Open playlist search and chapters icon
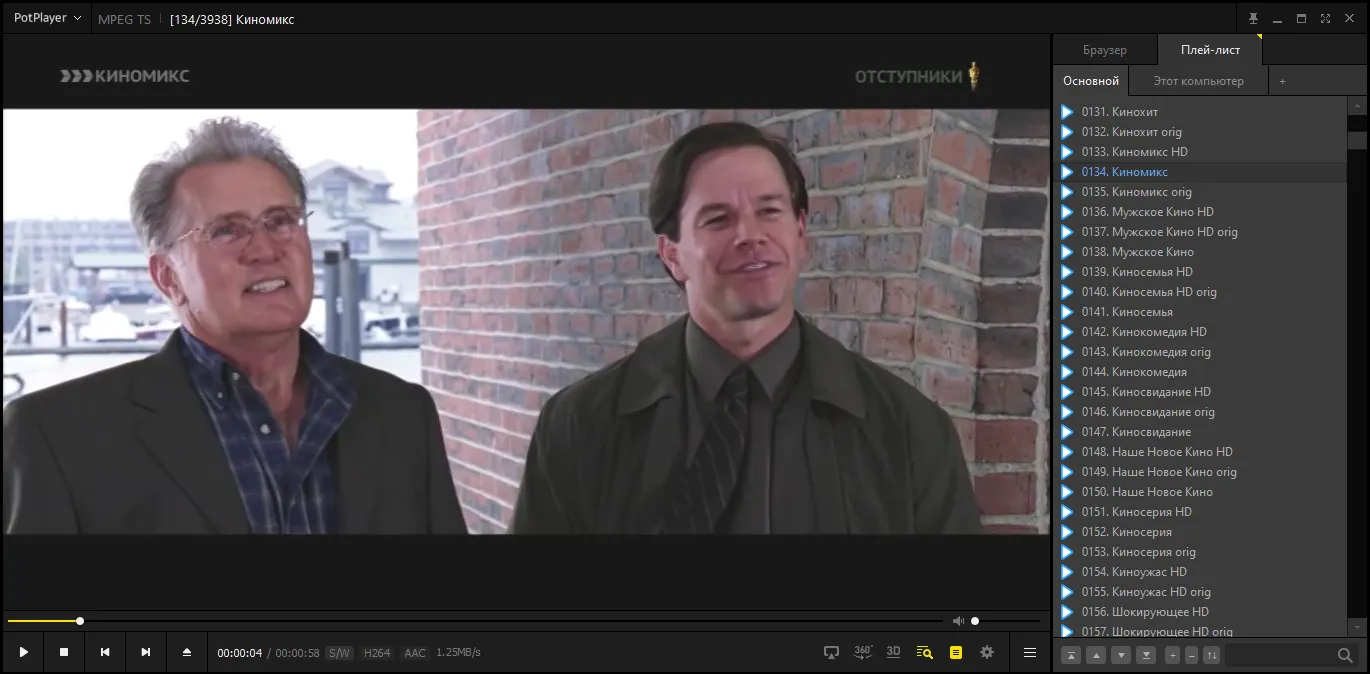Viewport: 1370px width, 674px height. click(925, 652)
